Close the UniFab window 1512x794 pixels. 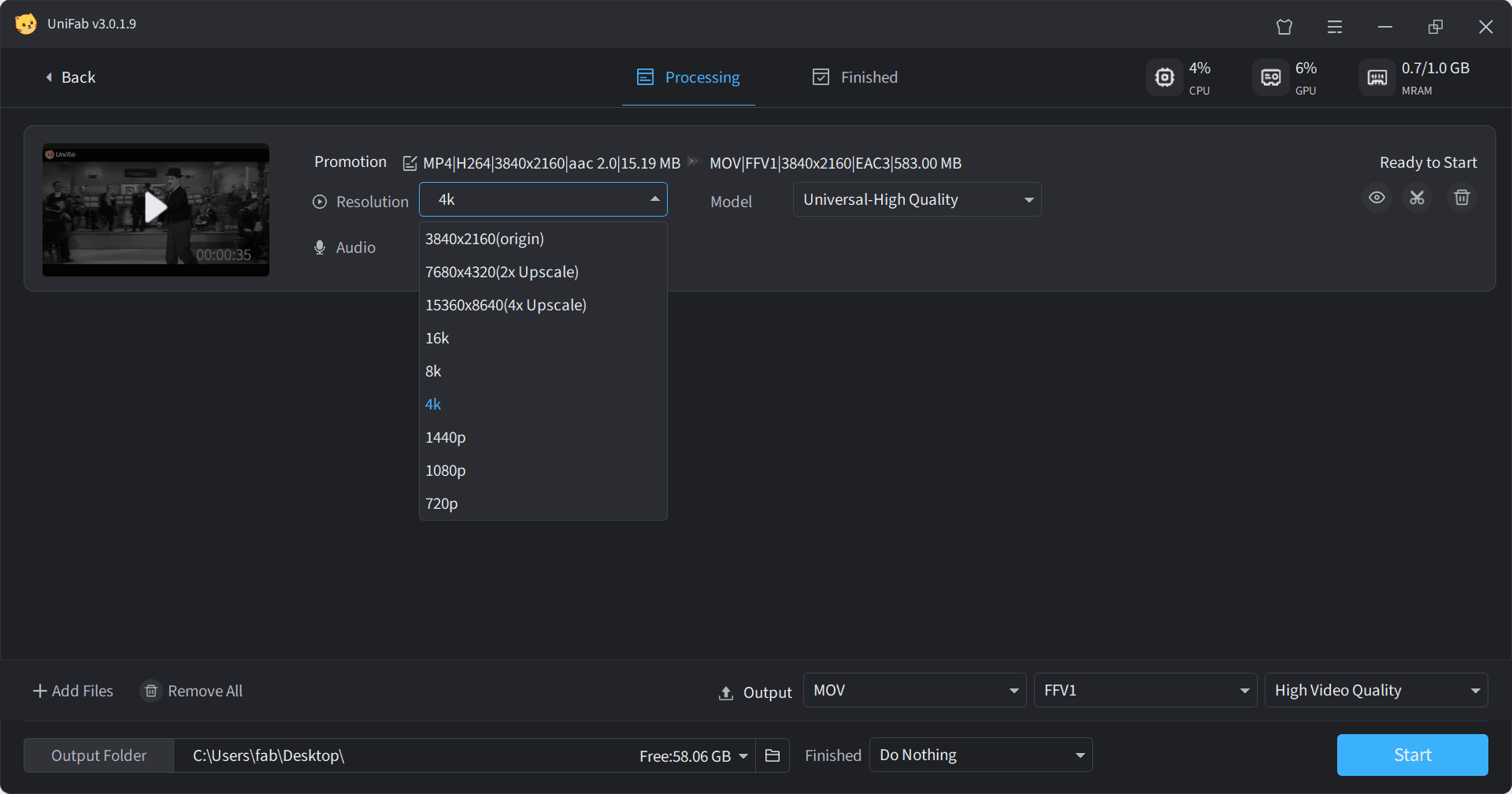tap(1485, 27)
